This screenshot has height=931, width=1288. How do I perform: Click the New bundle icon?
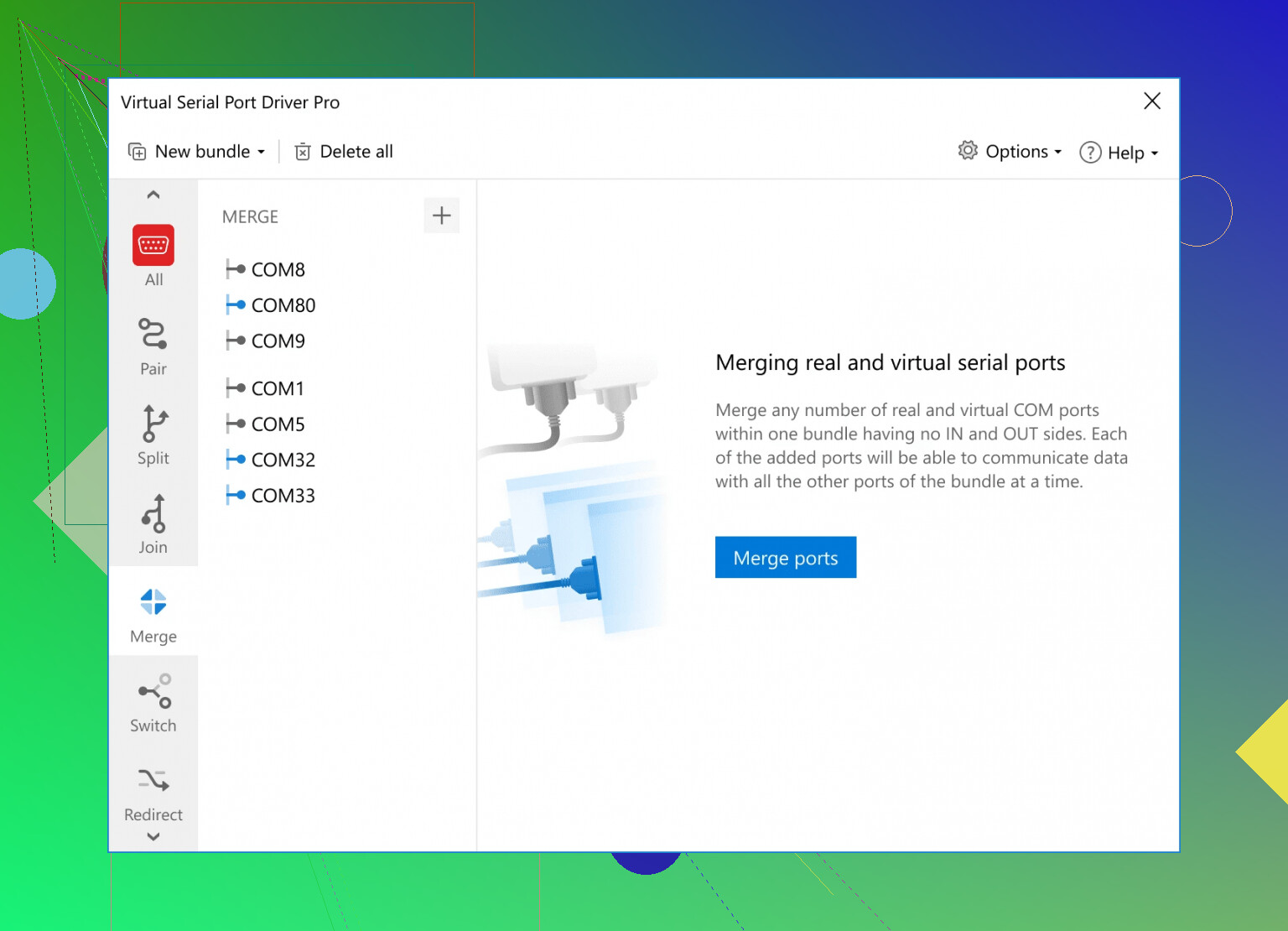click(x=137, y=152)
